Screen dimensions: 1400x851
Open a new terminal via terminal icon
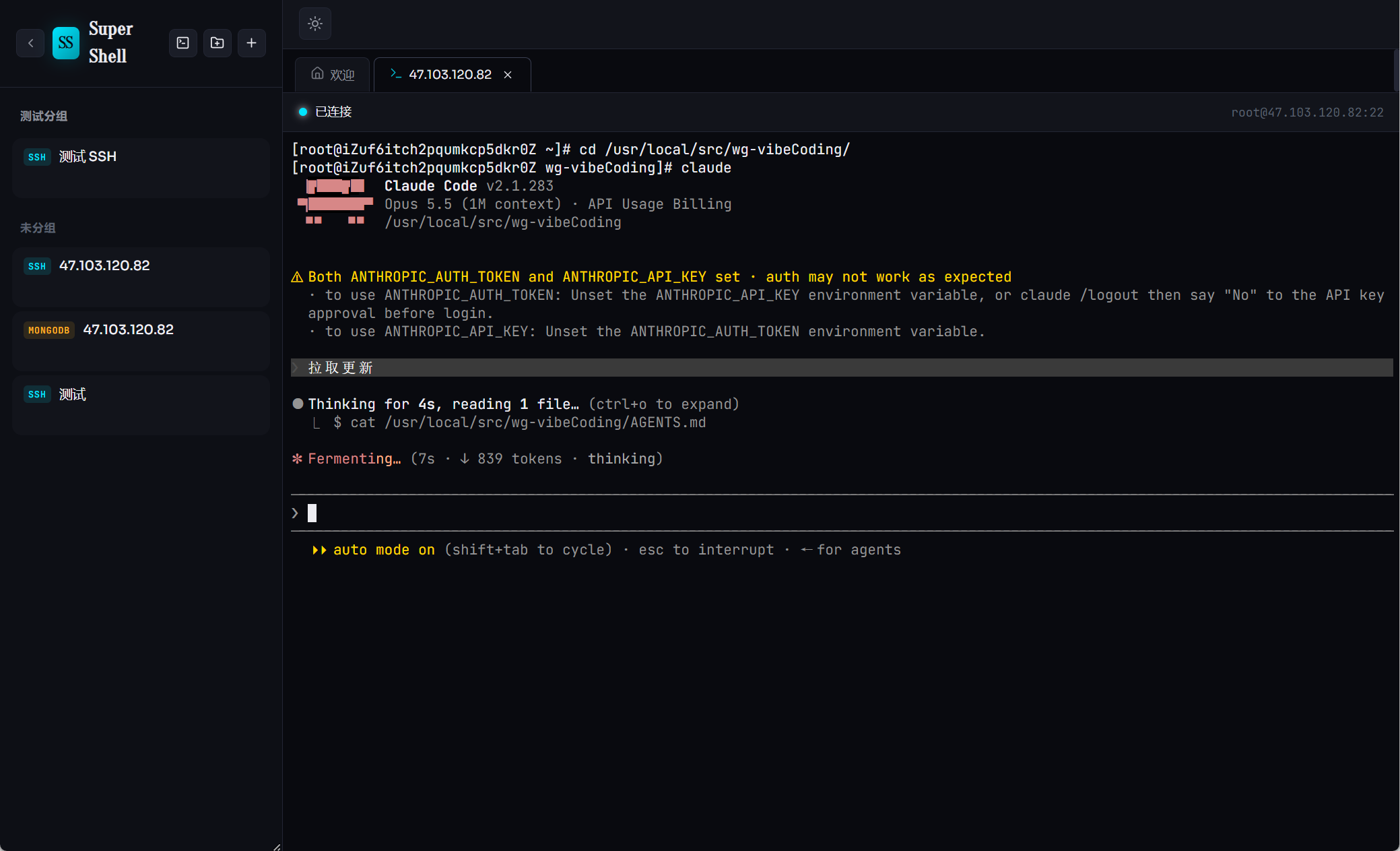coord(183,43)
